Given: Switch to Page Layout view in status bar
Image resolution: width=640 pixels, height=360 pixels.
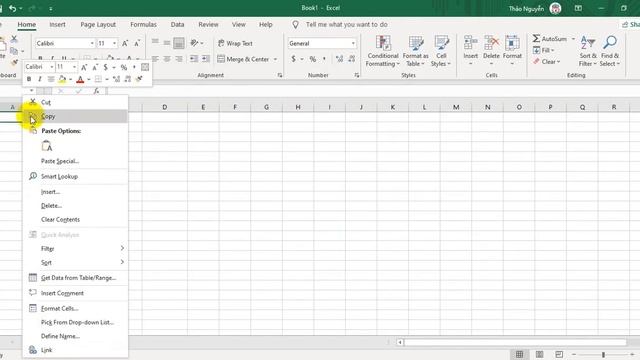Looking at the screenshot, I should pyautogui.click(x=539, y=354).
